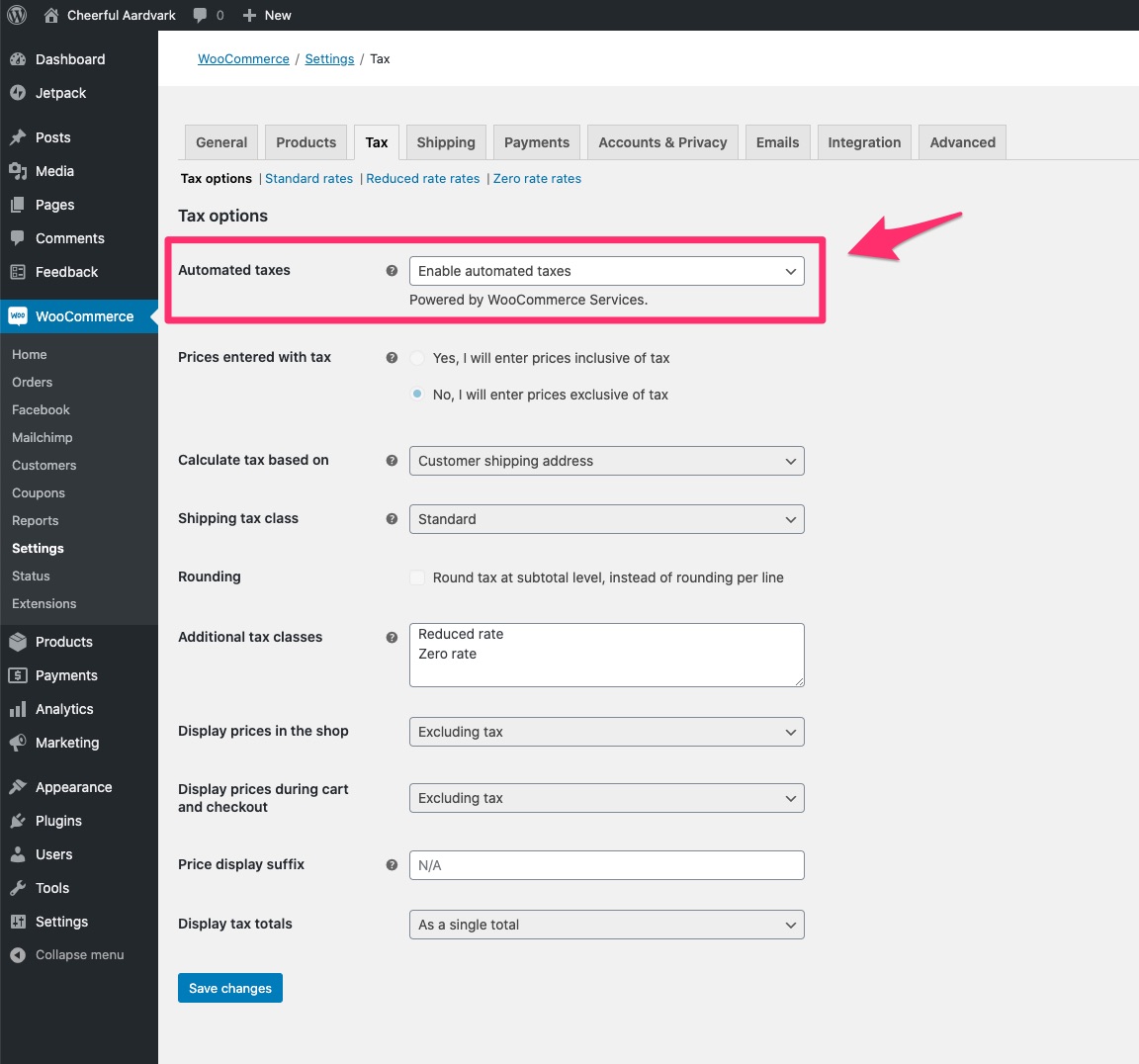Switch to the Emails settings tab
1139x1064 pixels.
[777, 142]
